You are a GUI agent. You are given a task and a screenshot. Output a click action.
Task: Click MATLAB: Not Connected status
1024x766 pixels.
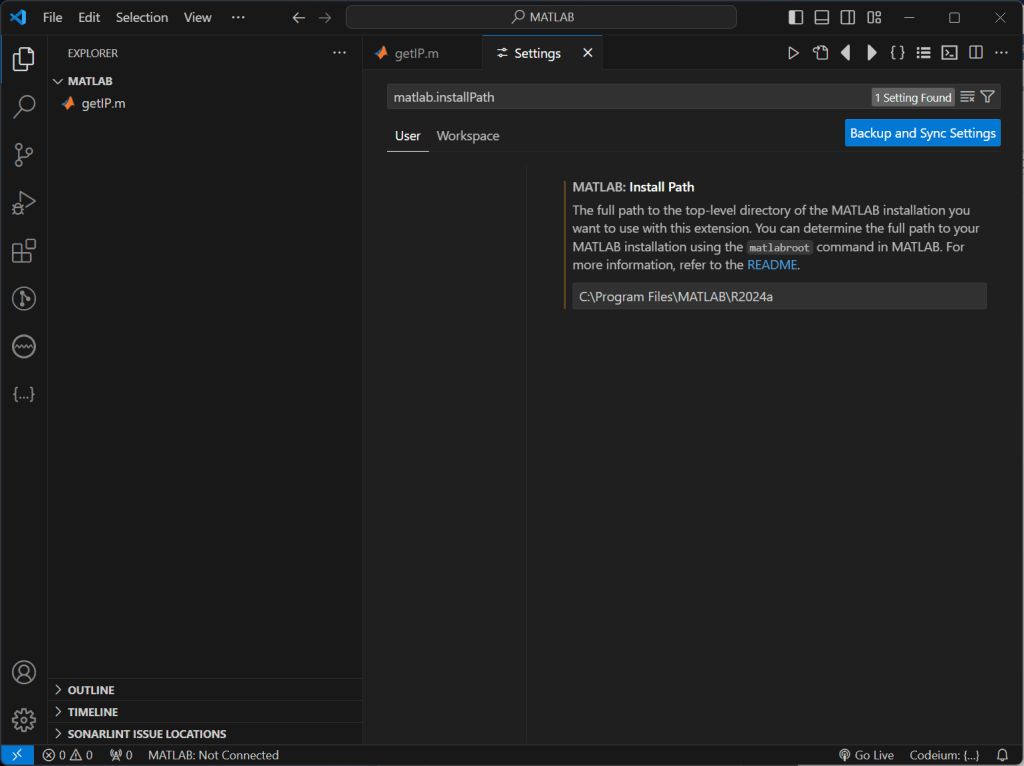click(x=214, y=755)
